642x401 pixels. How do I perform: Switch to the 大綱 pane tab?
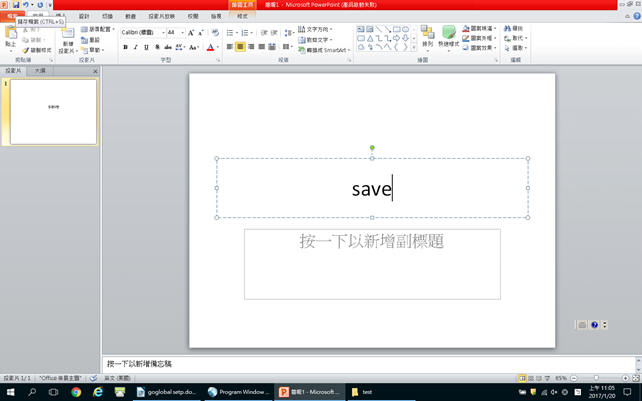click(x=40, y=71)
